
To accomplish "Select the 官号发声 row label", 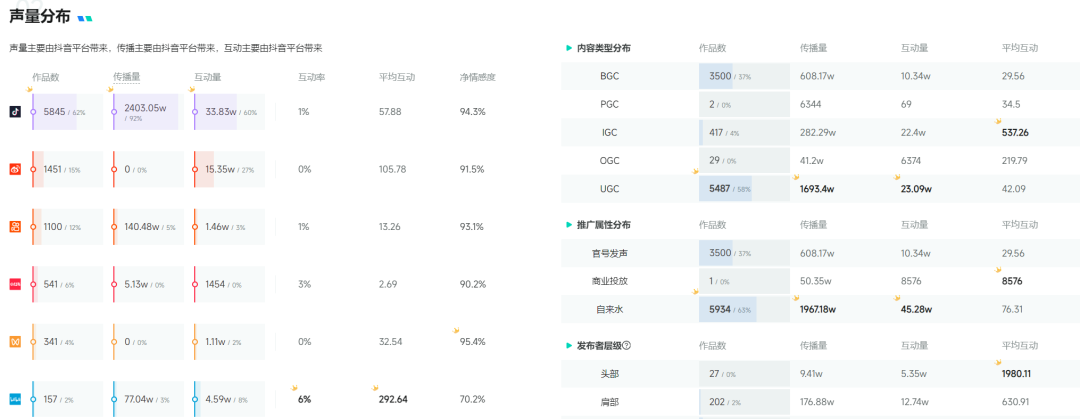I will 610,254.
